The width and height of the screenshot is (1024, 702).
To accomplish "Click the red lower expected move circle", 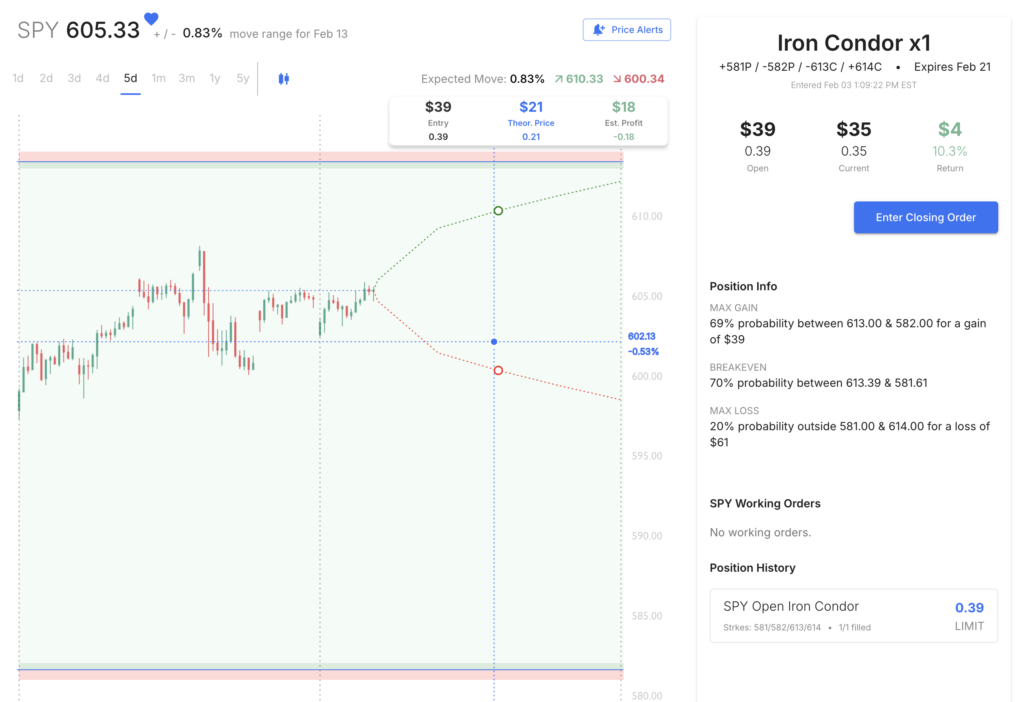I will (498, 371).
